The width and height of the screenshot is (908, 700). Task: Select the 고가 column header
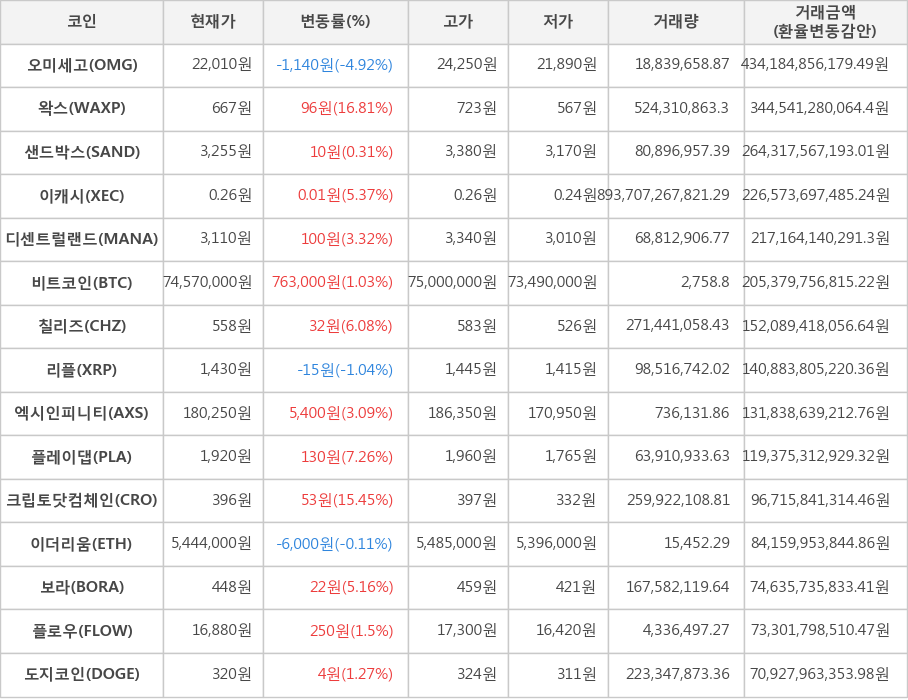click(458, 21)
